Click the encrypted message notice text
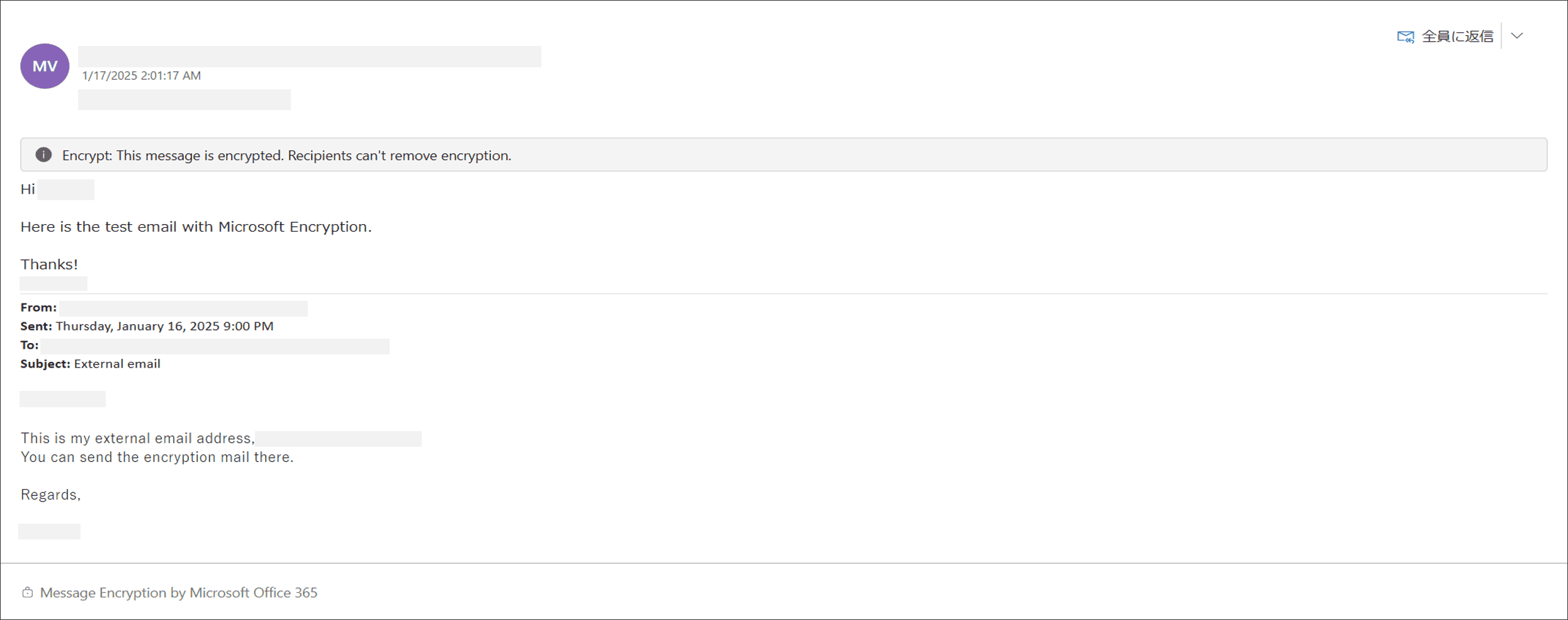 coord(286,155)
